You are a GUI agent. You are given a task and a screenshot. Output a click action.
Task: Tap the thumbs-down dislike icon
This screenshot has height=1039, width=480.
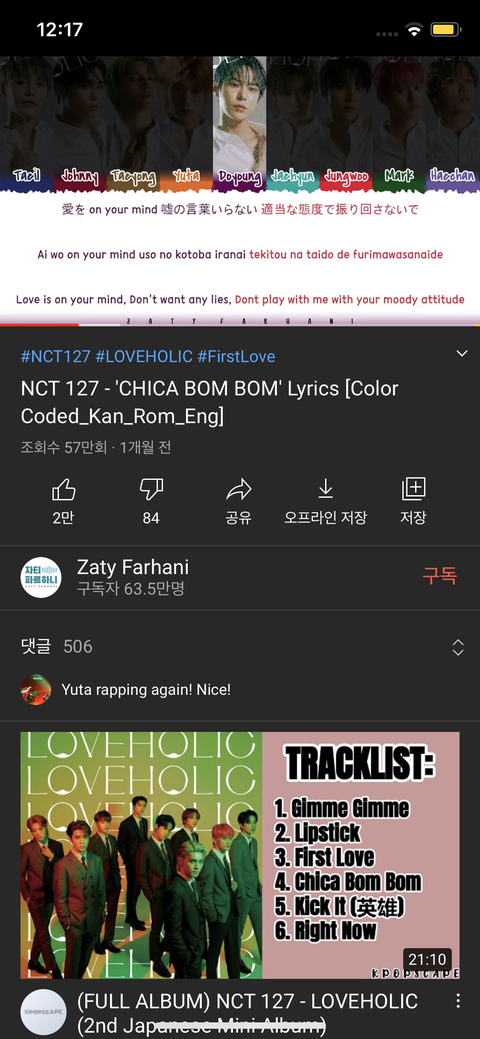point(151,490)
